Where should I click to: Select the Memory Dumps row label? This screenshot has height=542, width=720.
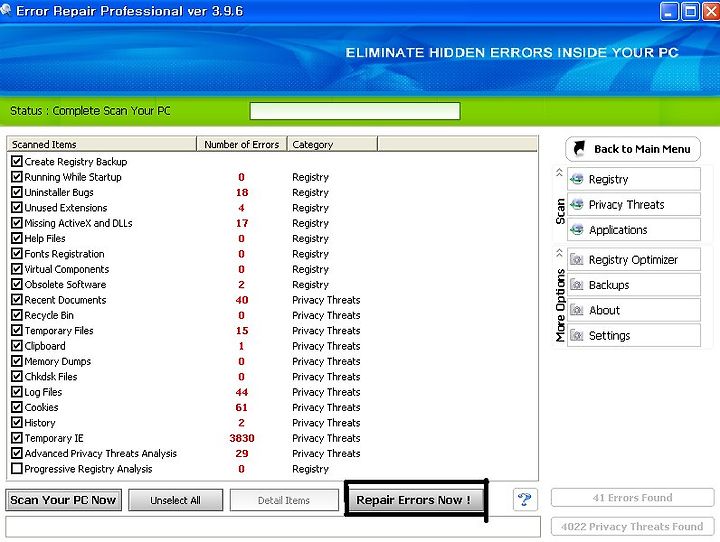57,361
